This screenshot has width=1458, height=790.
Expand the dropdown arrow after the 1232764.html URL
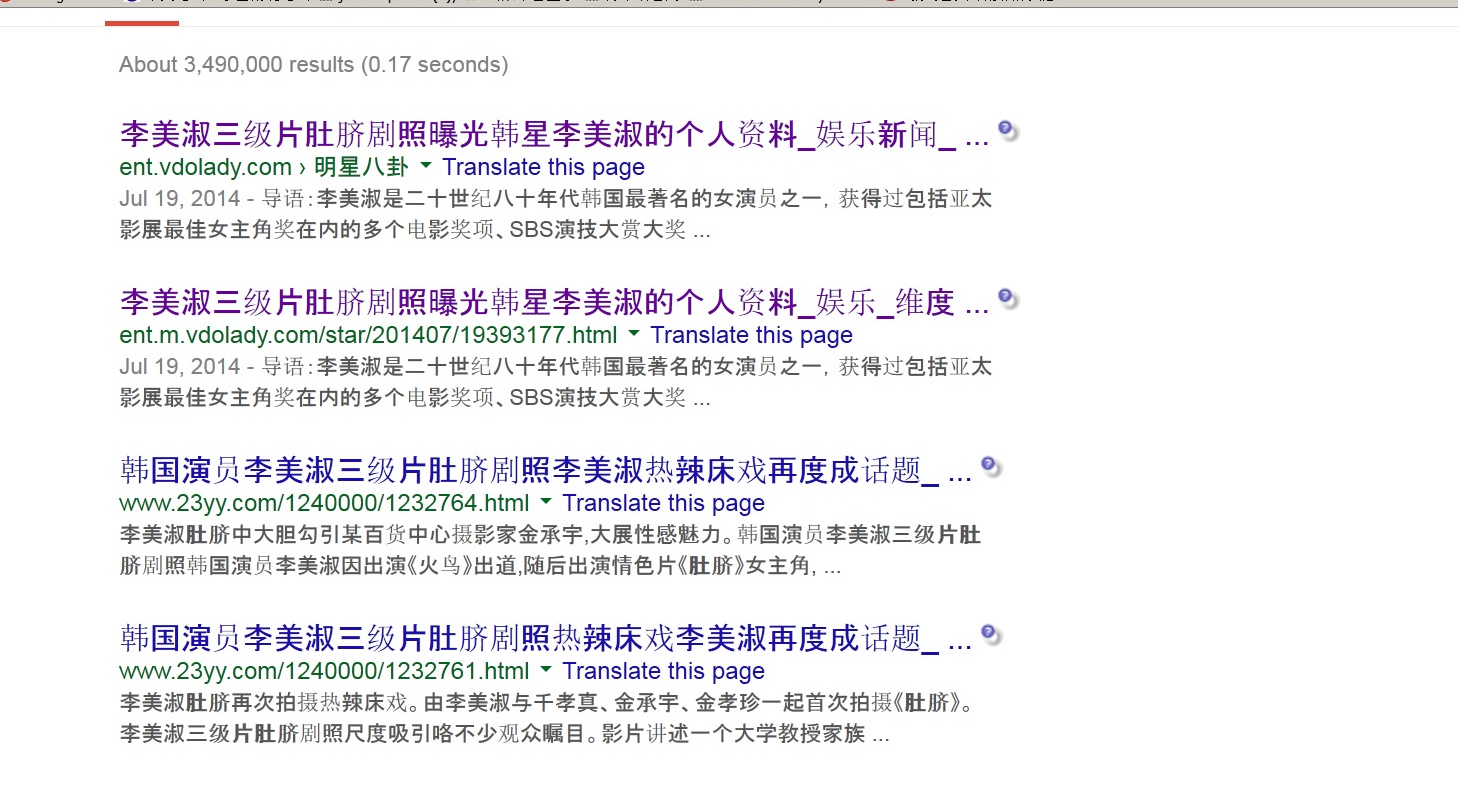pos(546,502)
